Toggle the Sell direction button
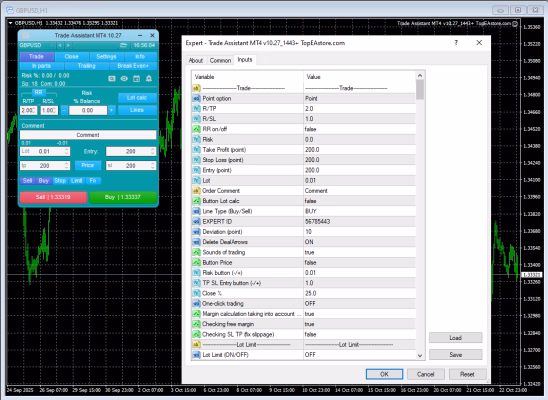Screen dimensions: 548x400 [27, 181]
